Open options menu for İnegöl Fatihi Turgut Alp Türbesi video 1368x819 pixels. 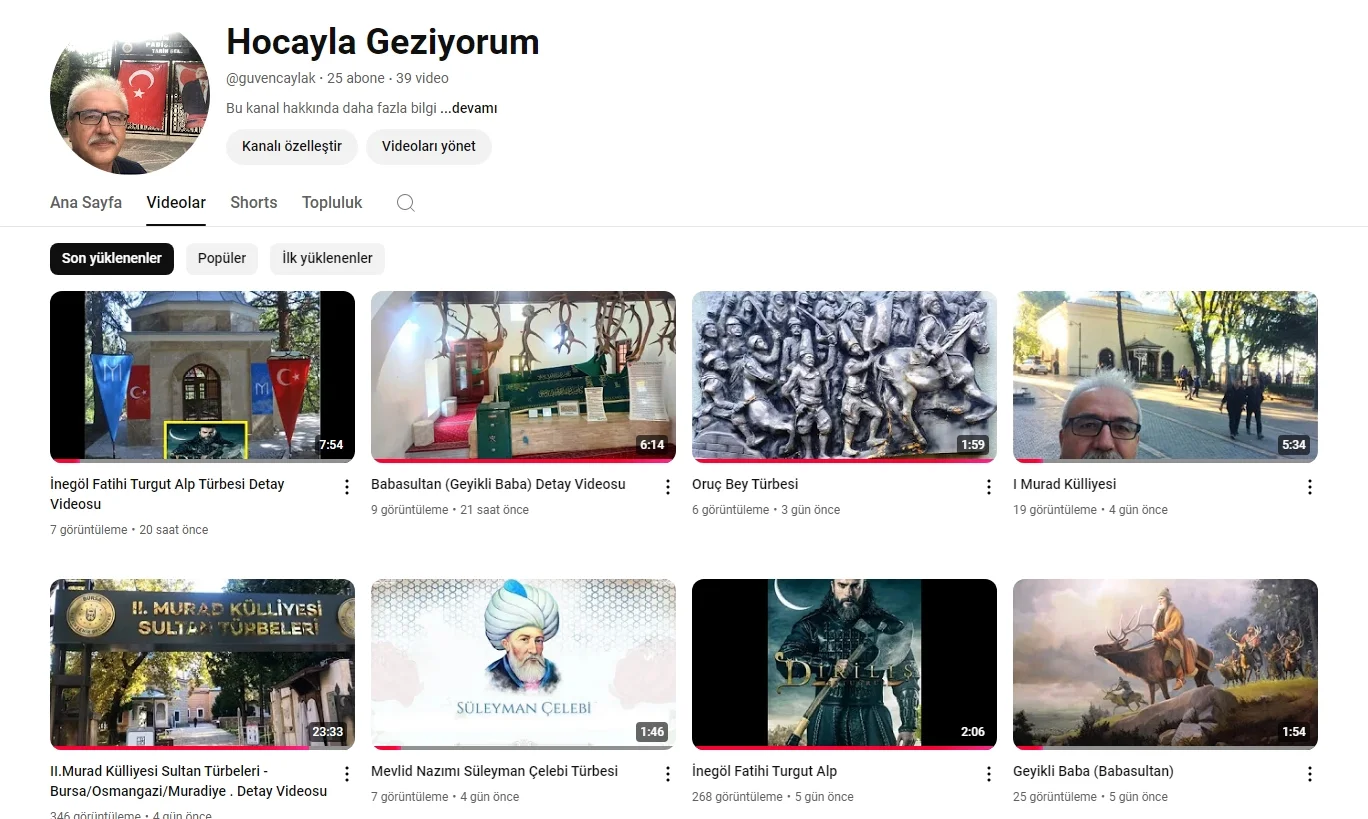coord(347,487)
